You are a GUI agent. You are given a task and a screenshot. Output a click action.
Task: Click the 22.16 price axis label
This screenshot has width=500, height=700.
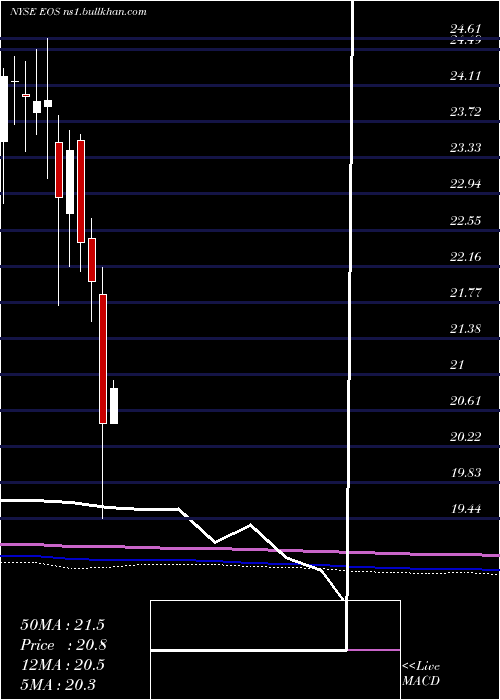coord(465,257)
